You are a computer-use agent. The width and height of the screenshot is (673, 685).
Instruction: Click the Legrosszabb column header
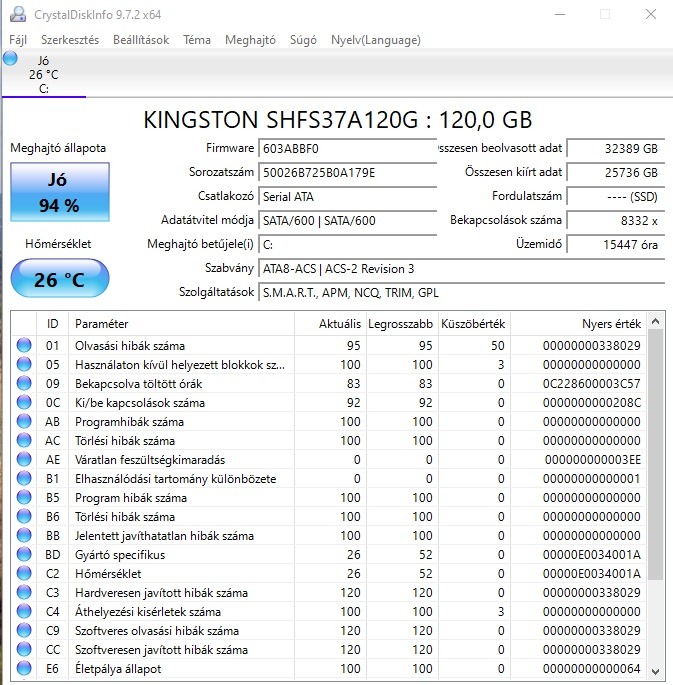[x=402, y=324]
